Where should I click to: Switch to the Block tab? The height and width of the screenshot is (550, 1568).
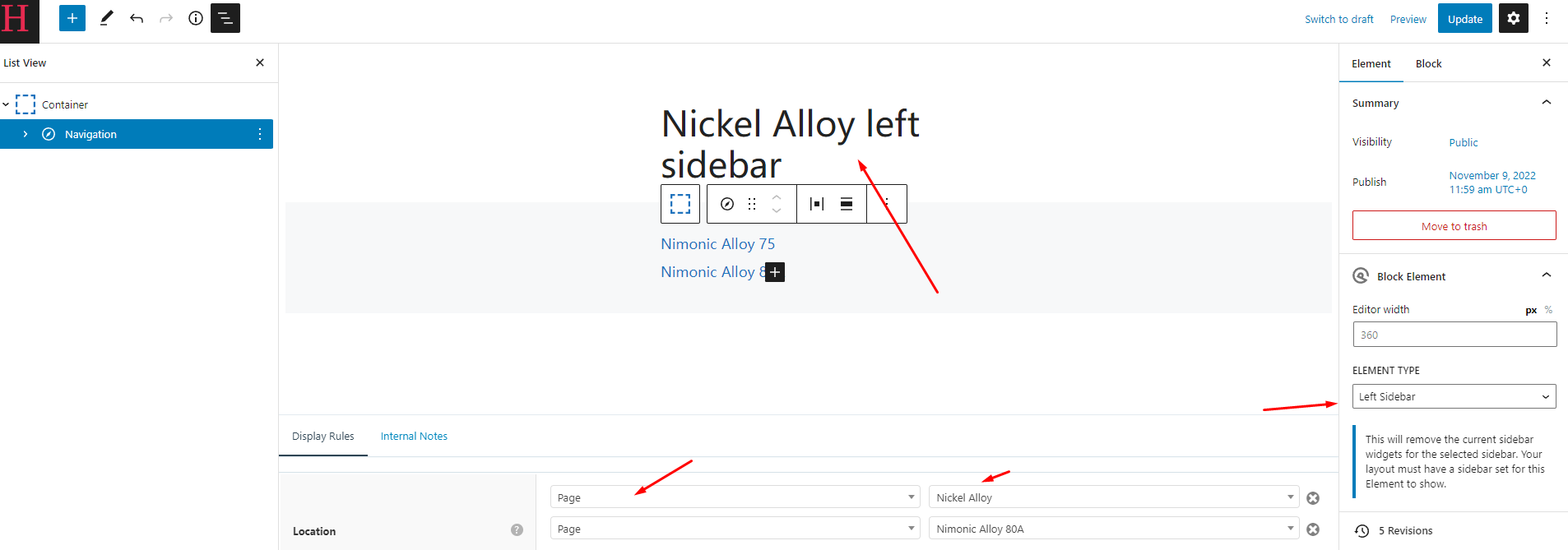(x=1428, y=63)
